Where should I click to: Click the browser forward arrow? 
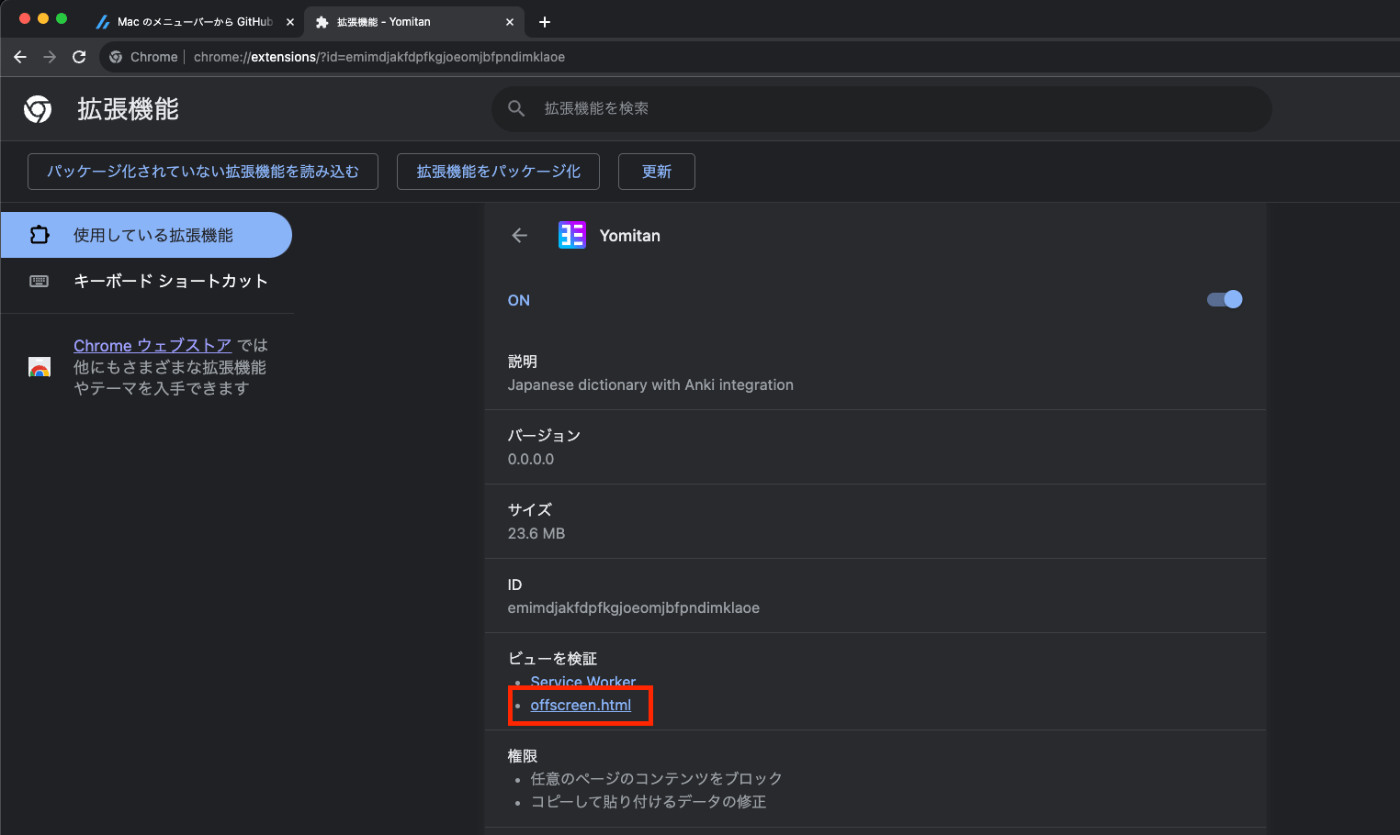click(49, 57)
